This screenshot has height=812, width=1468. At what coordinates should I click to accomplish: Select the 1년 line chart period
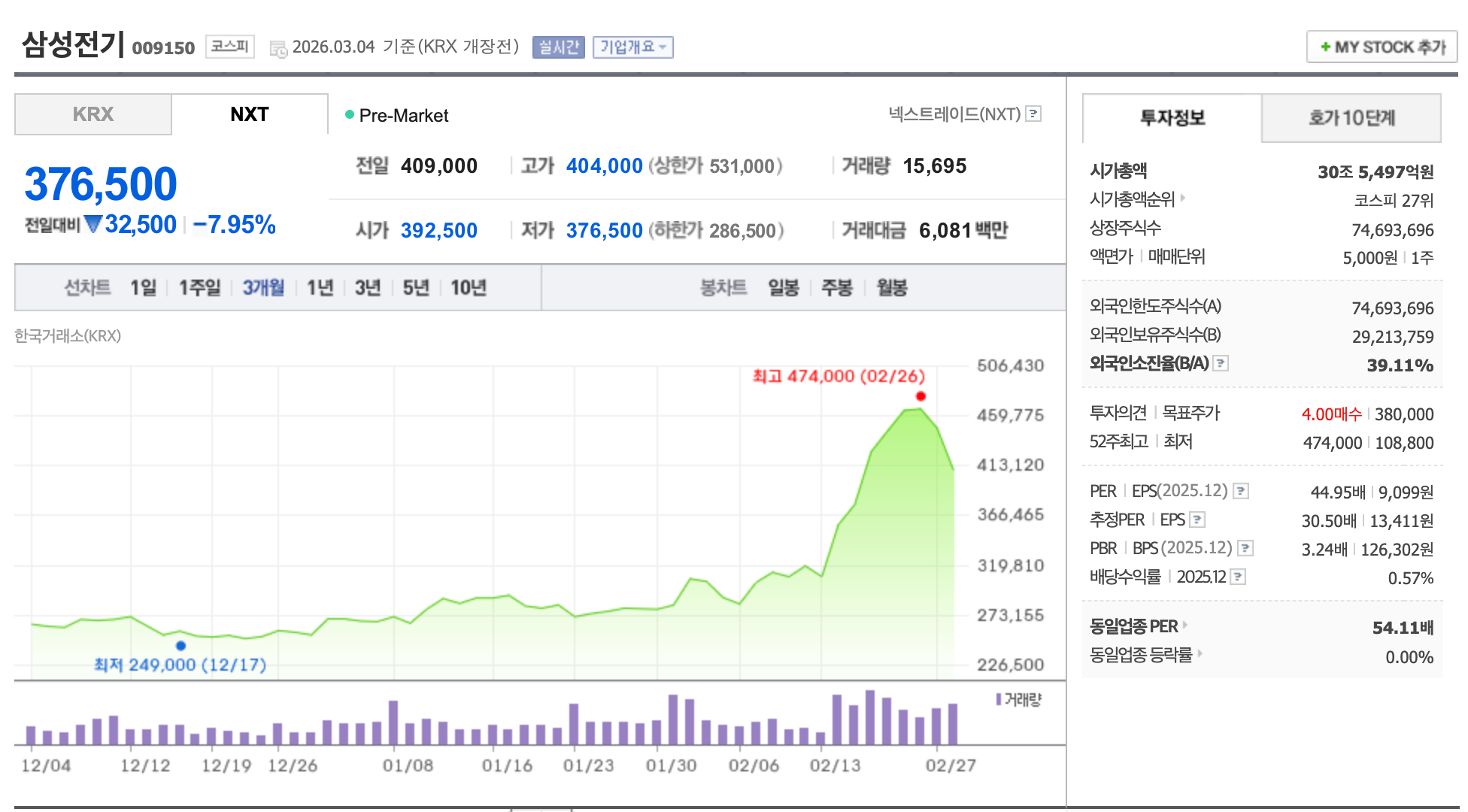[x=320, y=287]
